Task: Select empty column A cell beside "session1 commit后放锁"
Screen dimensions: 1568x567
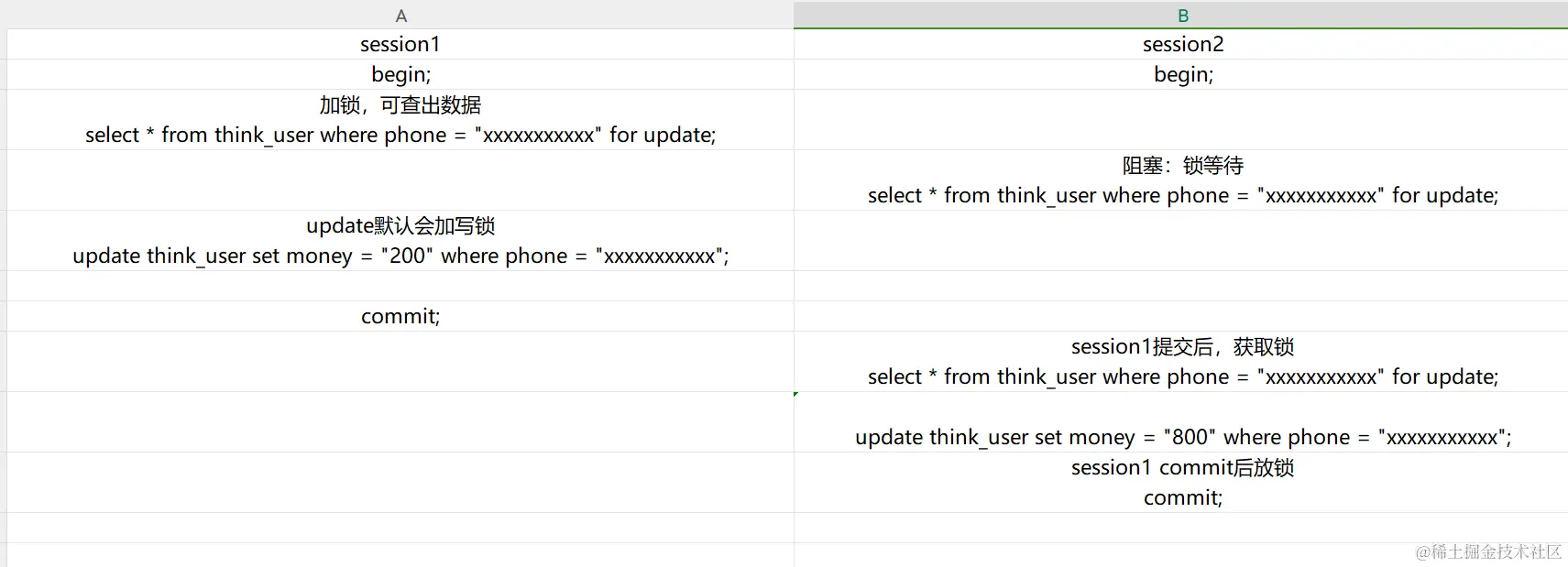Action: 400,483
